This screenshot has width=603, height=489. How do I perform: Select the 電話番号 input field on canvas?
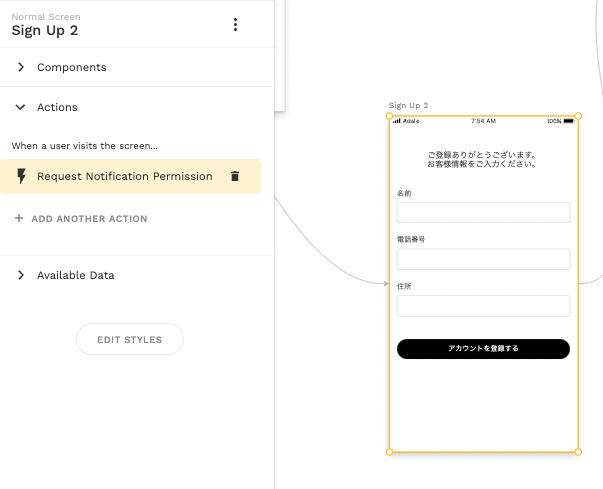pos(483,259)
